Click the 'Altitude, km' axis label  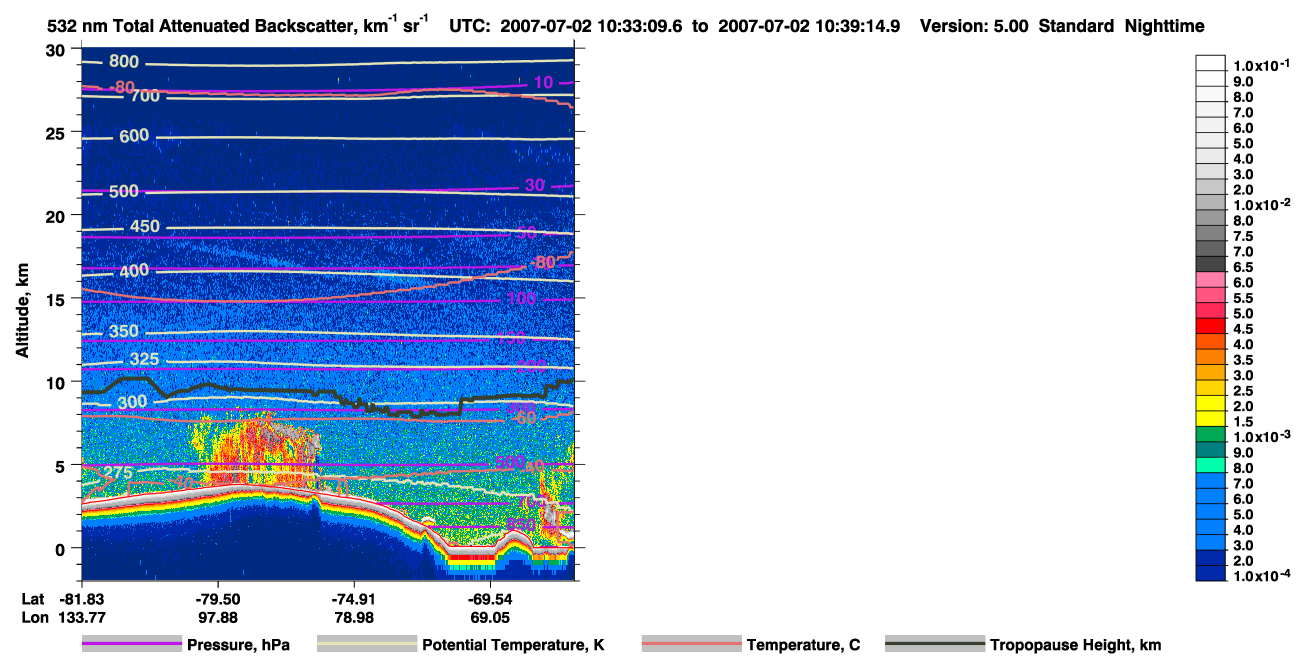click(22, 312)
